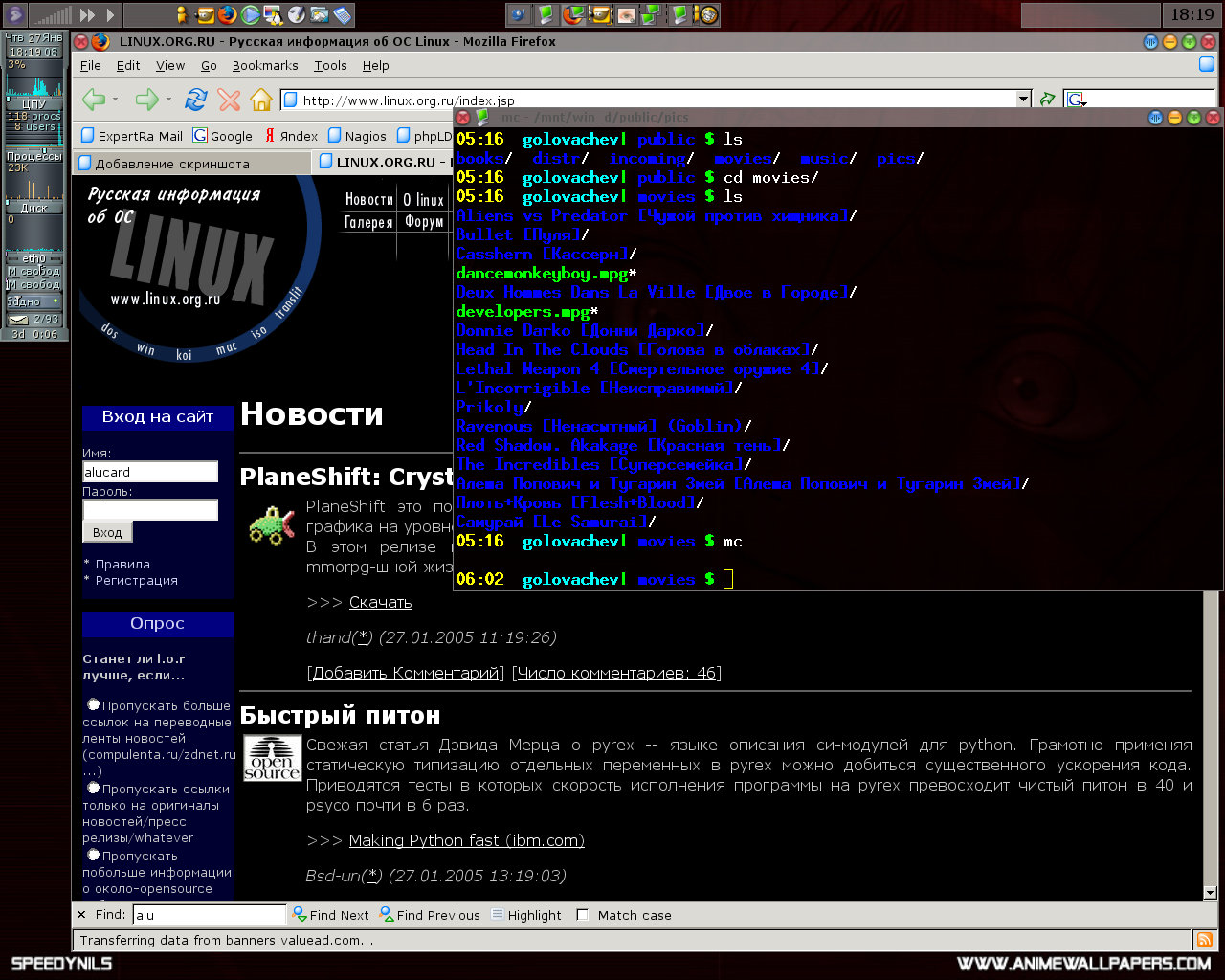Click the KDE-style menu button at panel start
1225x980 pixels.
coord(15,14)
